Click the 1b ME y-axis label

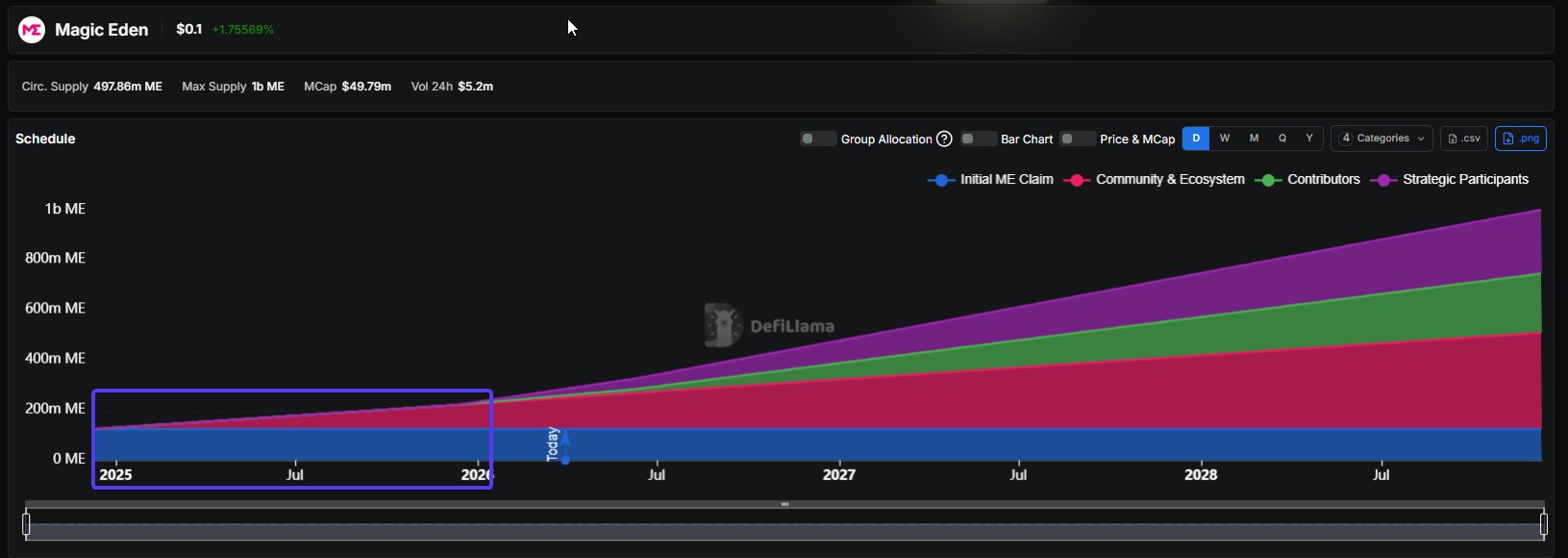pyautogui.click(x=65, y=209)
